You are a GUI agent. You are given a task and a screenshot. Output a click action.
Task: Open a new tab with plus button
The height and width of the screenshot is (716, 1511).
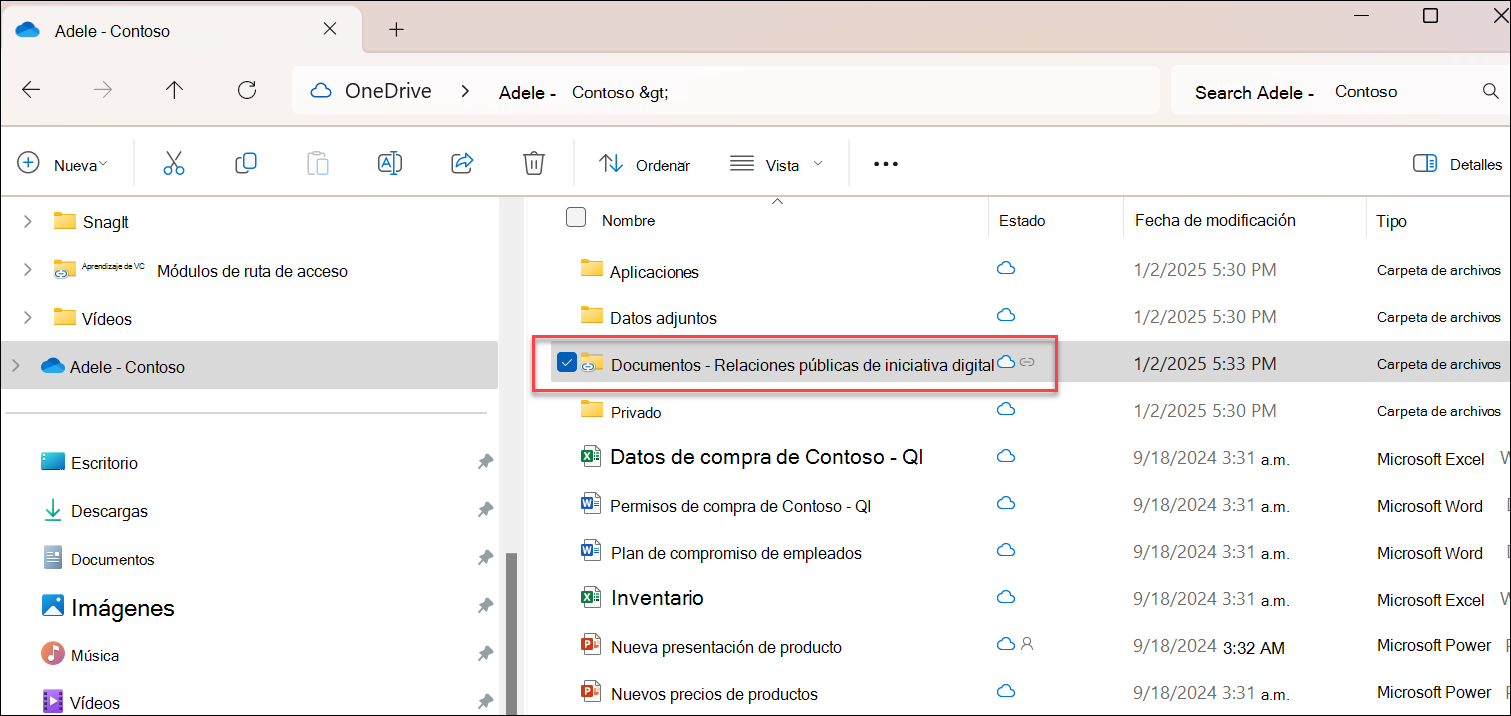click(396, 30)
